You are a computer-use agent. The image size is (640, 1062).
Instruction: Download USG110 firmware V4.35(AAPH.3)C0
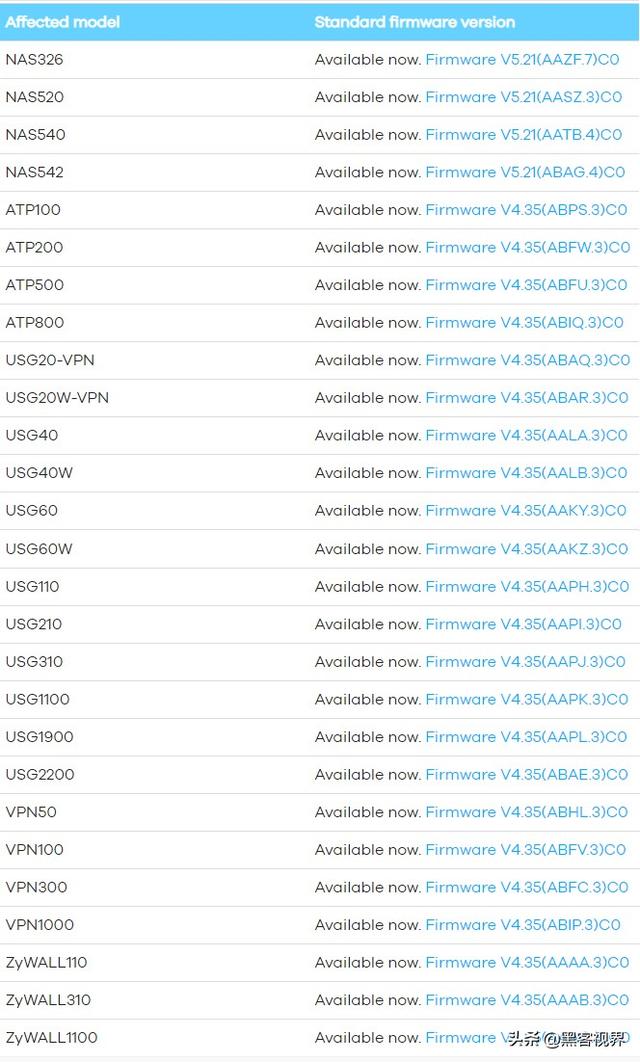pos(527,586)
